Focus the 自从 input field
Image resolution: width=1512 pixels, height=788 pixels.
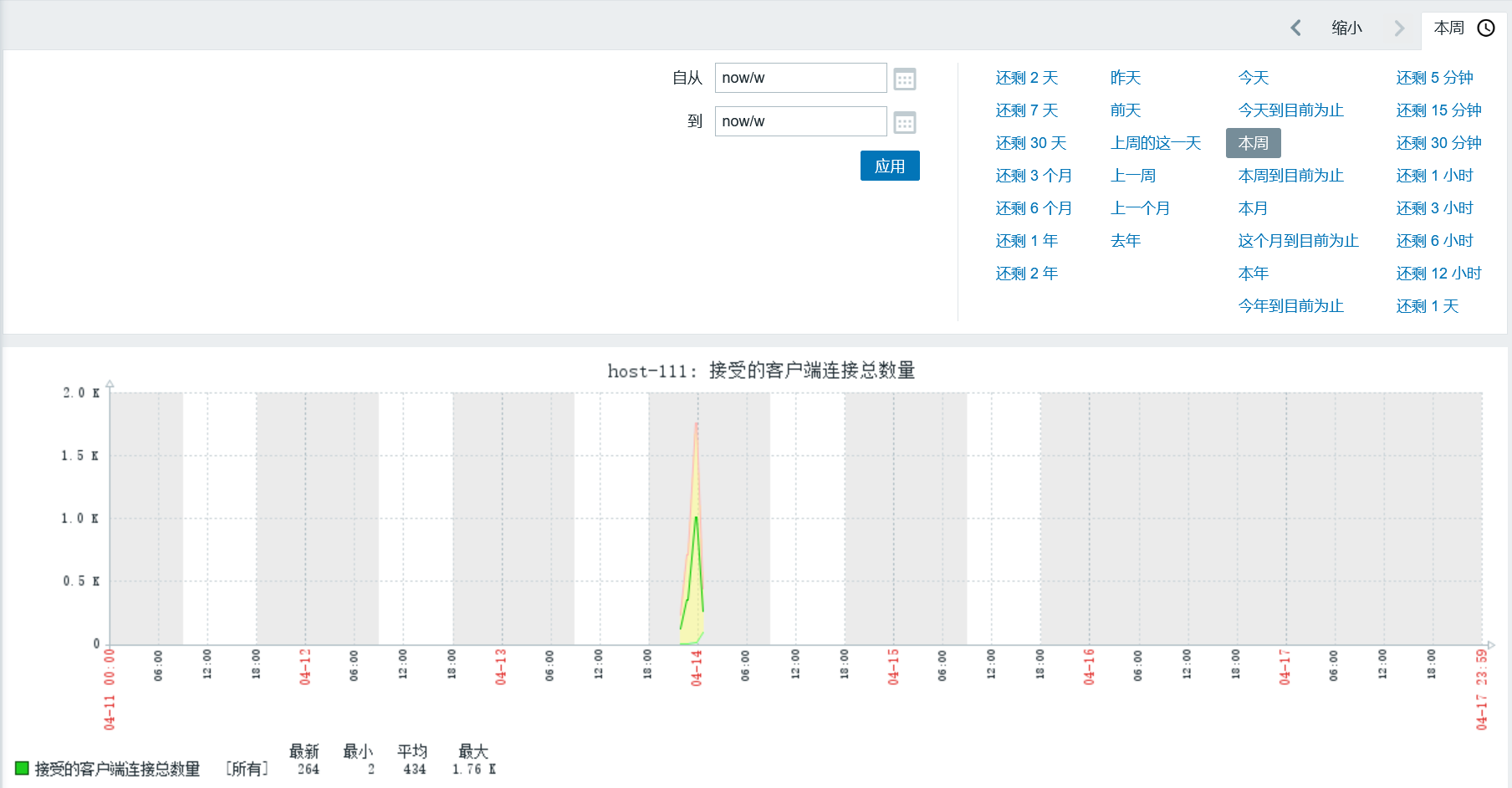(800, 78)
